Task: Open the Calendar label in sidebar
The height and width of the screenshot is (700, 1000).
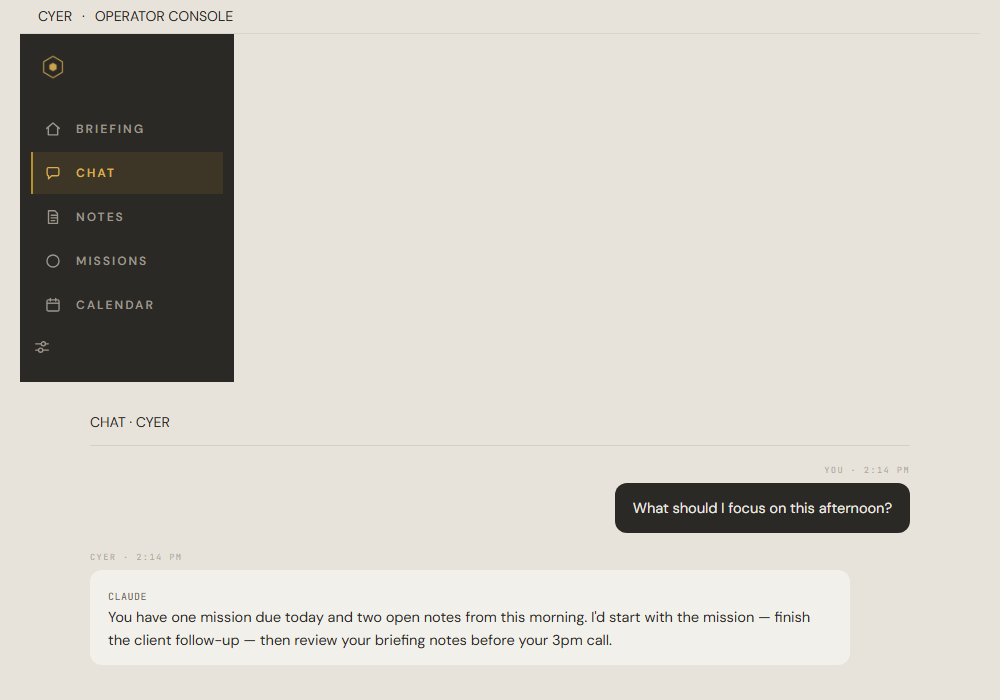Action: (x=115, y=305)
